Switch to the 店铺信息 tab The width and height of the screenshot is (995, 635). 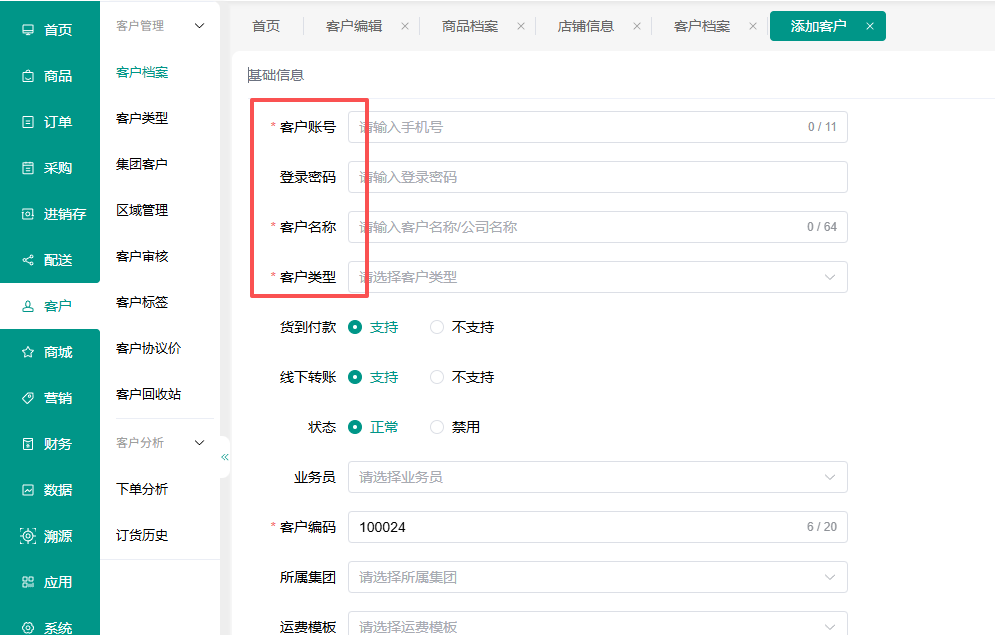586,26
